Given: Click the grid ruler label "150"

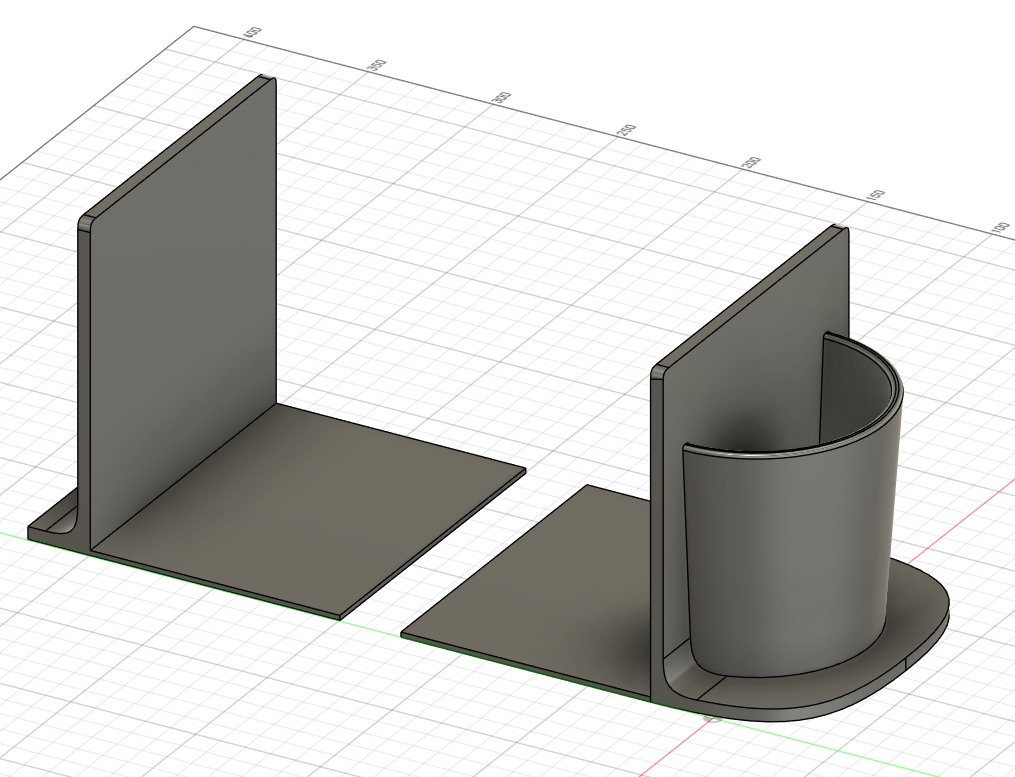Looking at the screenshot, I should pyautogui.click(x=876, y=196).
